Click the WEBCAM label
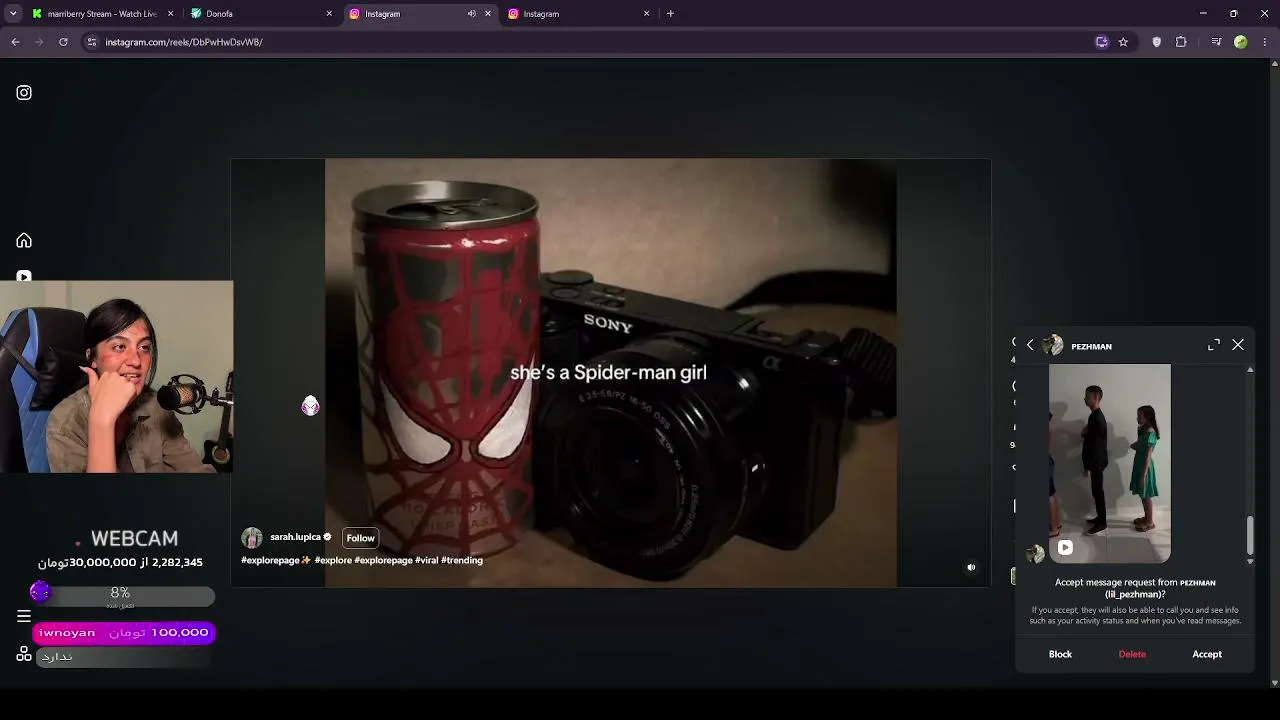The image size is (1280, 720). coord(134,539)
